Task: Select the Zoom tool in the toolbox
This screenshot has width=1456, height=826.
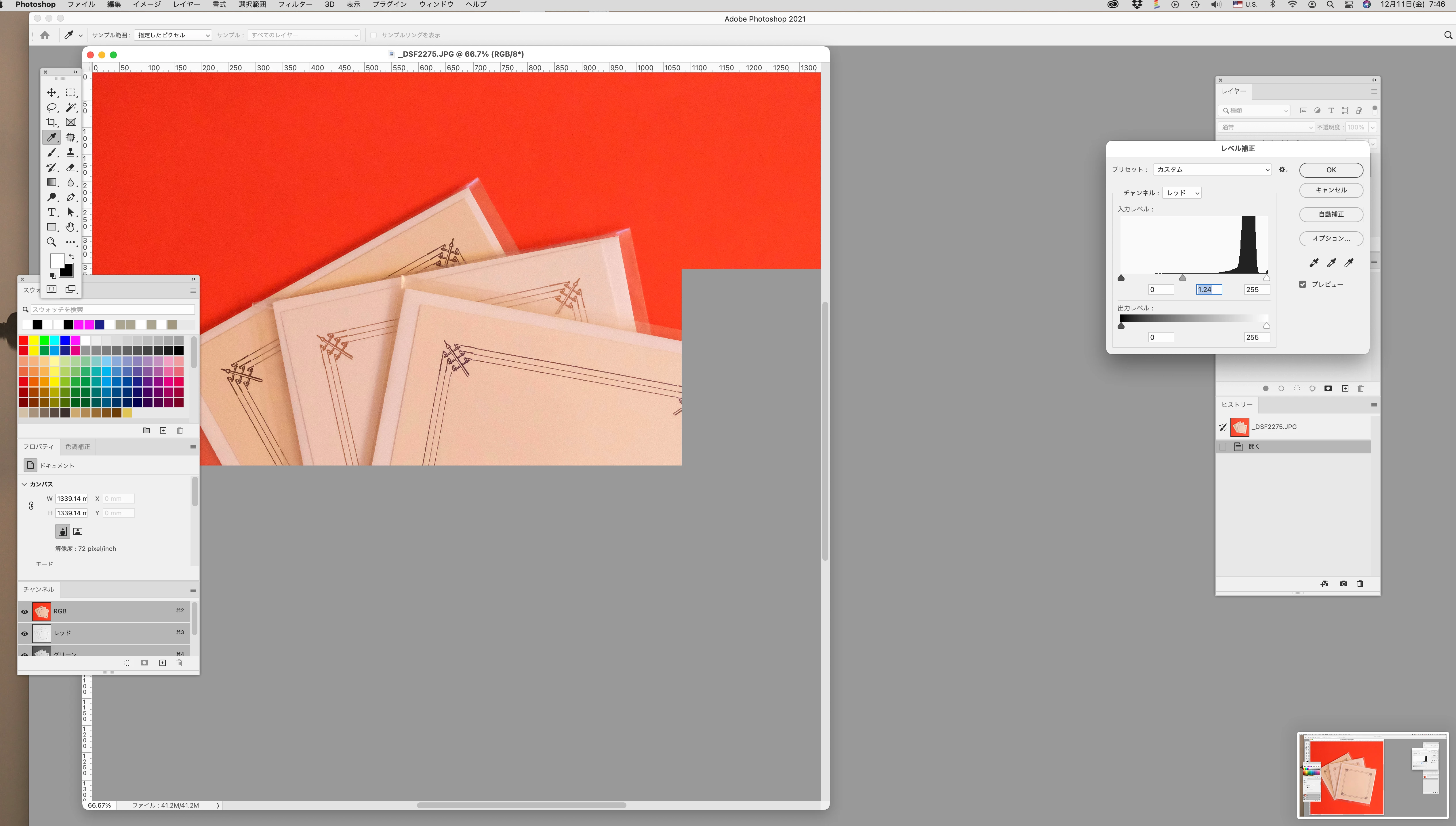Action: (52, 242)
